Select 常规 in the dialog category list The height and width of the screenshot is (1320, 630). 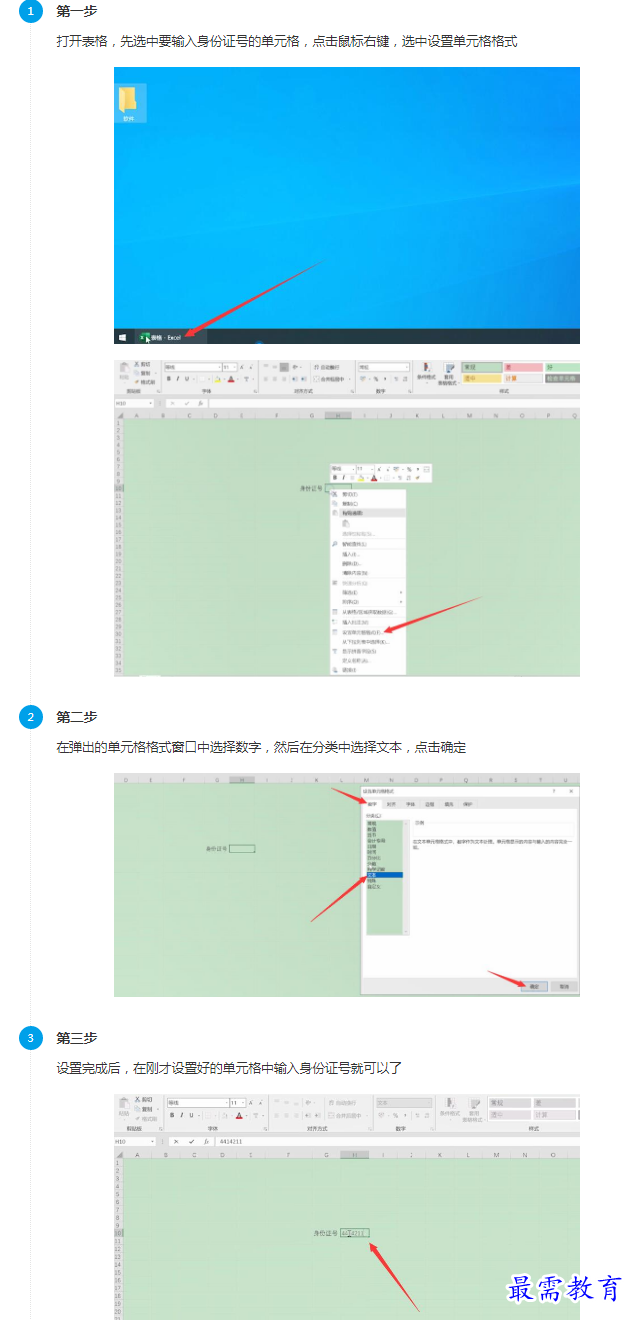click(384, 823)
